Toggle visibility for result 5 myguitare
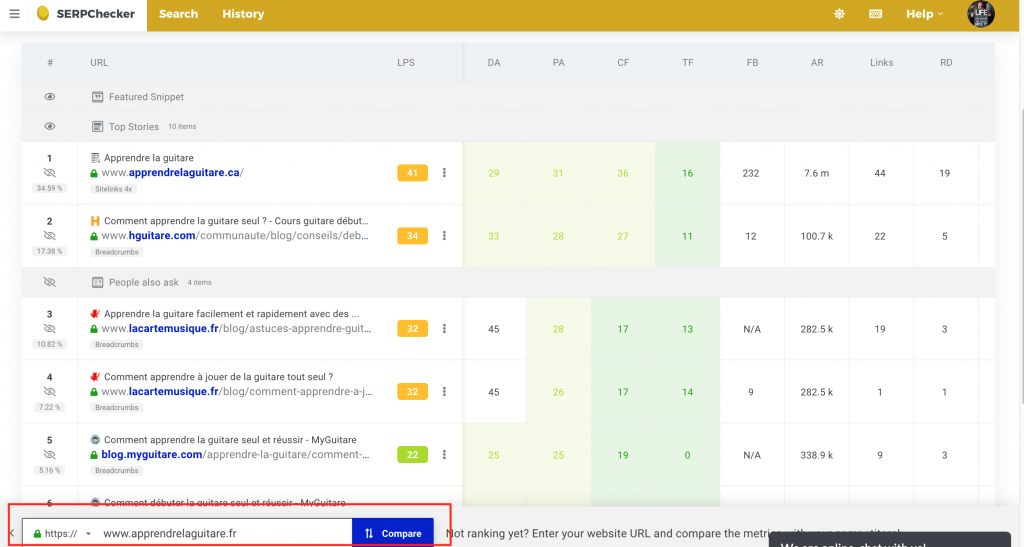Screen dimensions: 1024x547 pos(50,454)
